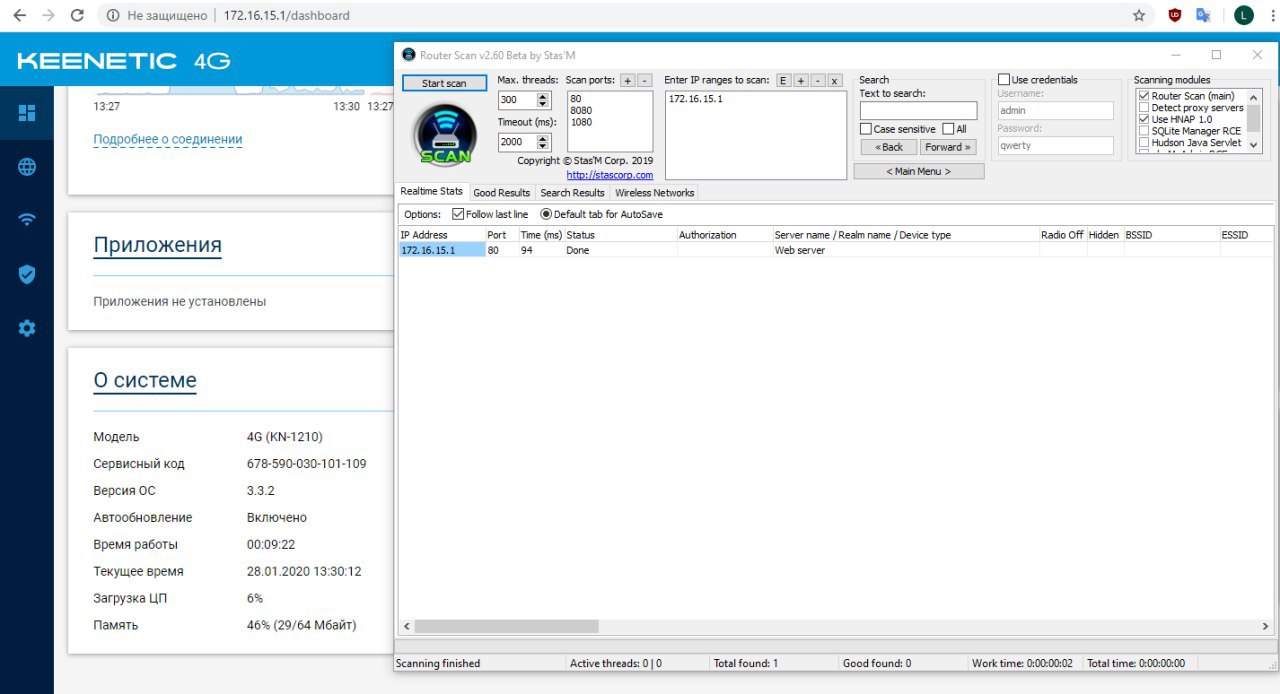Click the Text to search field

pos(918,111)
